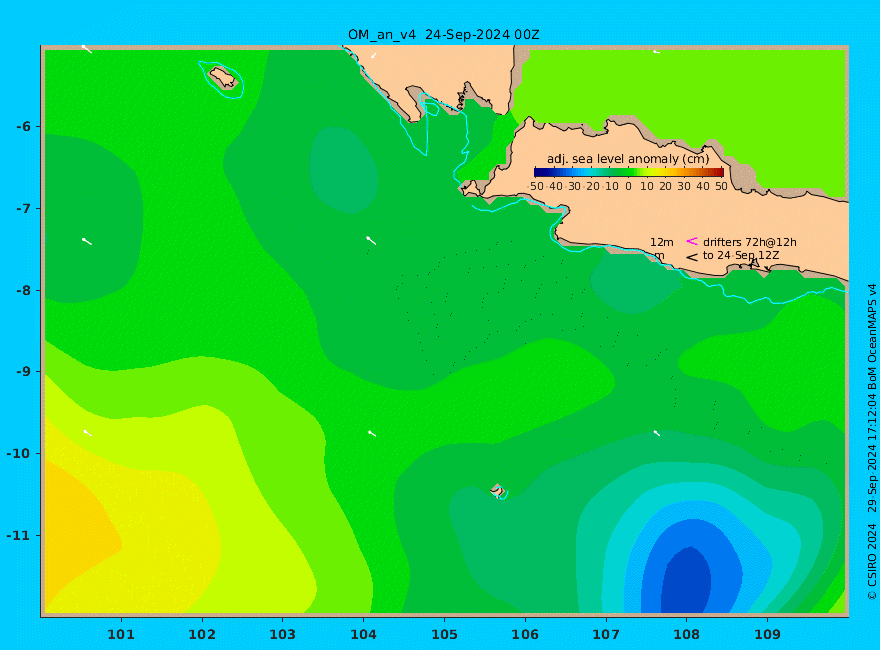Click the "105" longitude axis label
This screenshot has width=880, height=650.
[x=444, y=635]
